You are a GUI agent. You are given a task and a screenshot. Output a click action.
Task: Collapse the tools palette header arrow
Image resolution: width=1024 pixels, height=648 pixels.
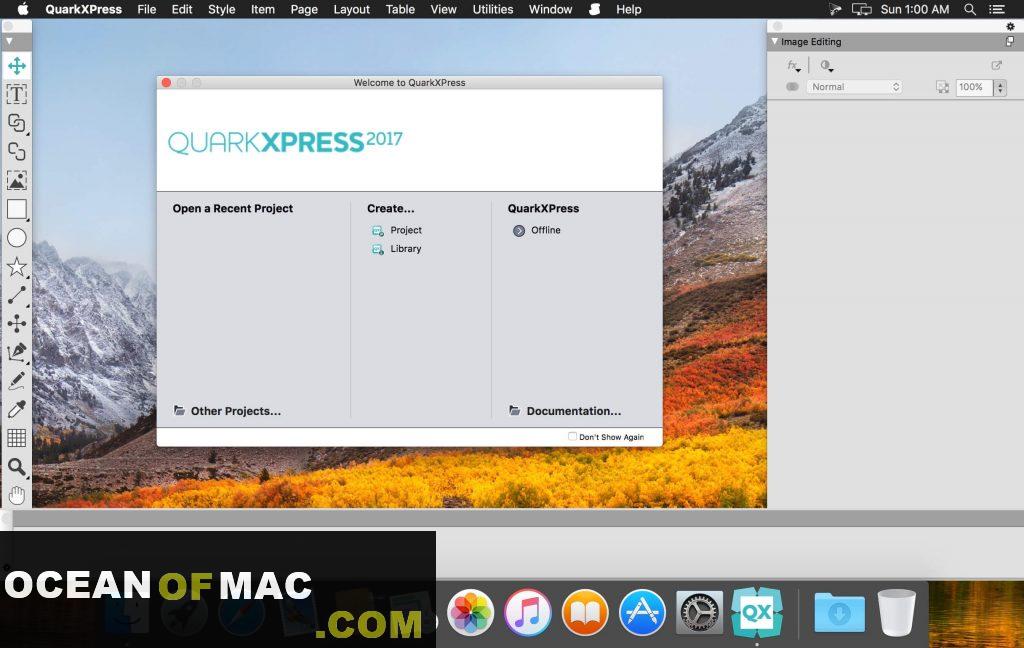[8, 41]
